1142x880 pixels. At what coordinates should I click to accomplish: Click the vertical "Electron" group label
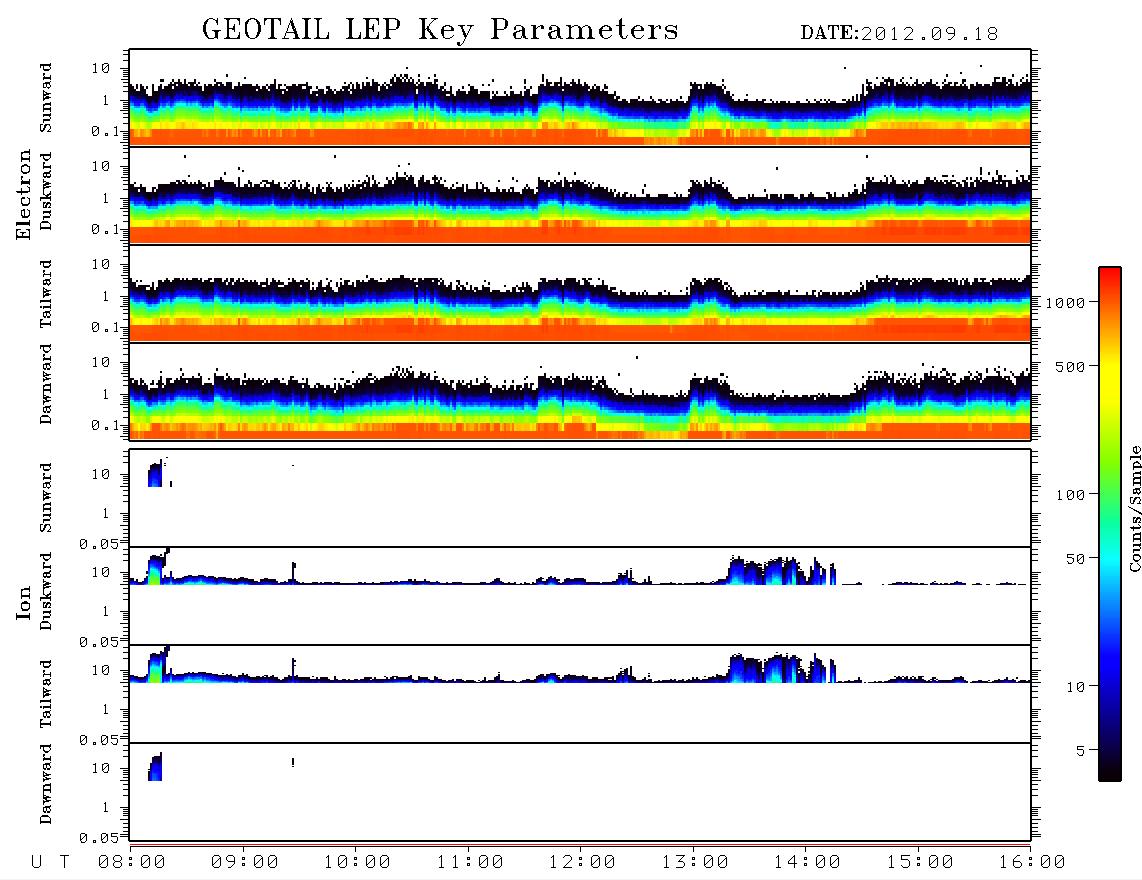click(x=23, y=194)
